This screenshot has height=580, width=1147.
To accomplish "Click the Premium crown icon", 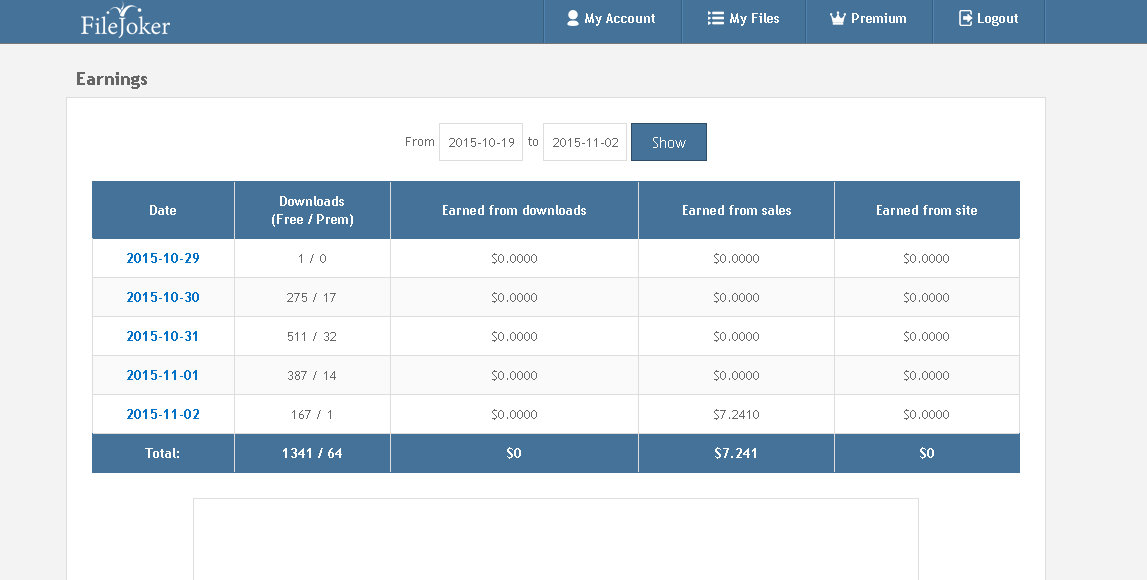I will (x=838, y=18).
